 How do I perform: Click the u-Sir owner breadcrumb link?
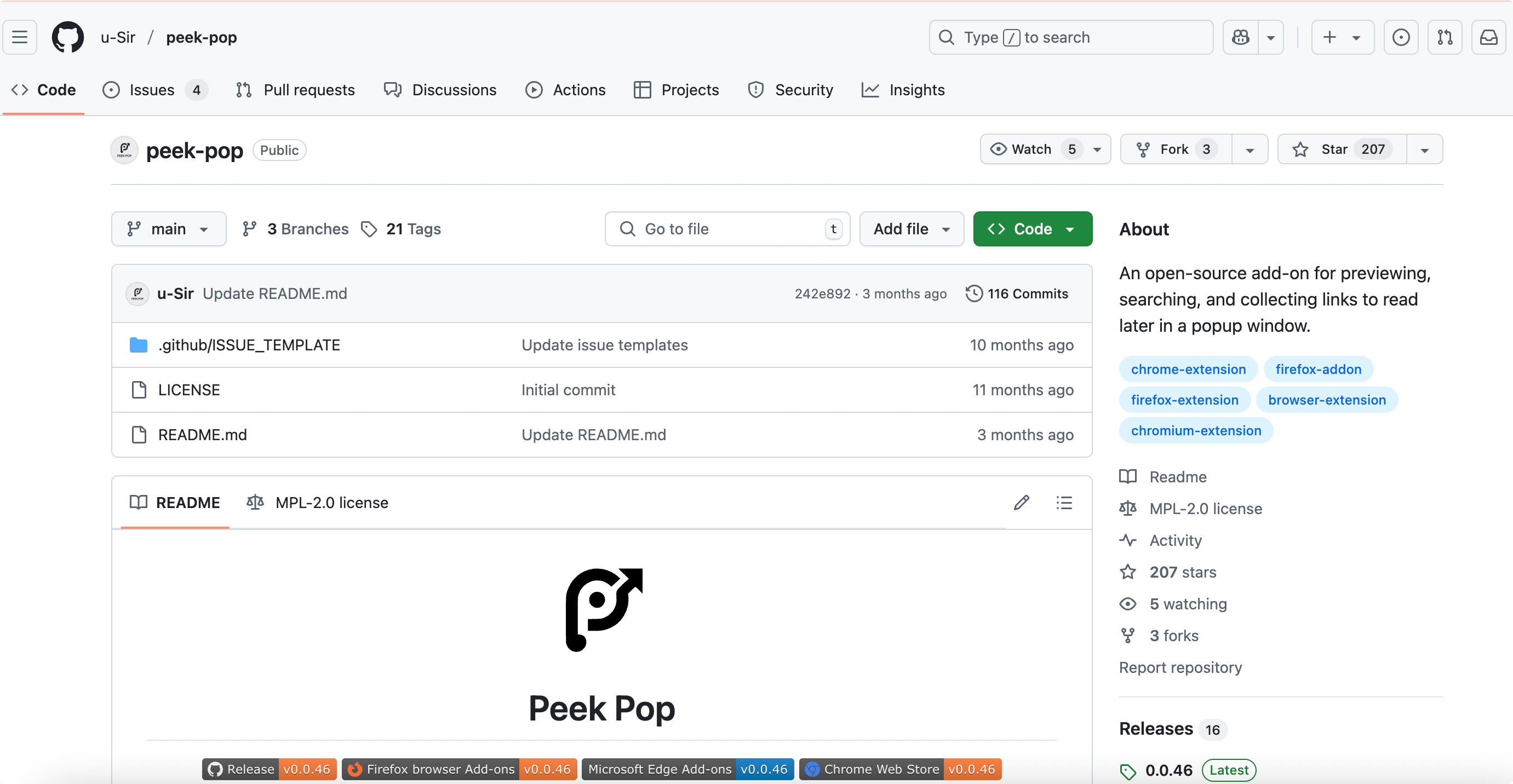click(118, 37)
